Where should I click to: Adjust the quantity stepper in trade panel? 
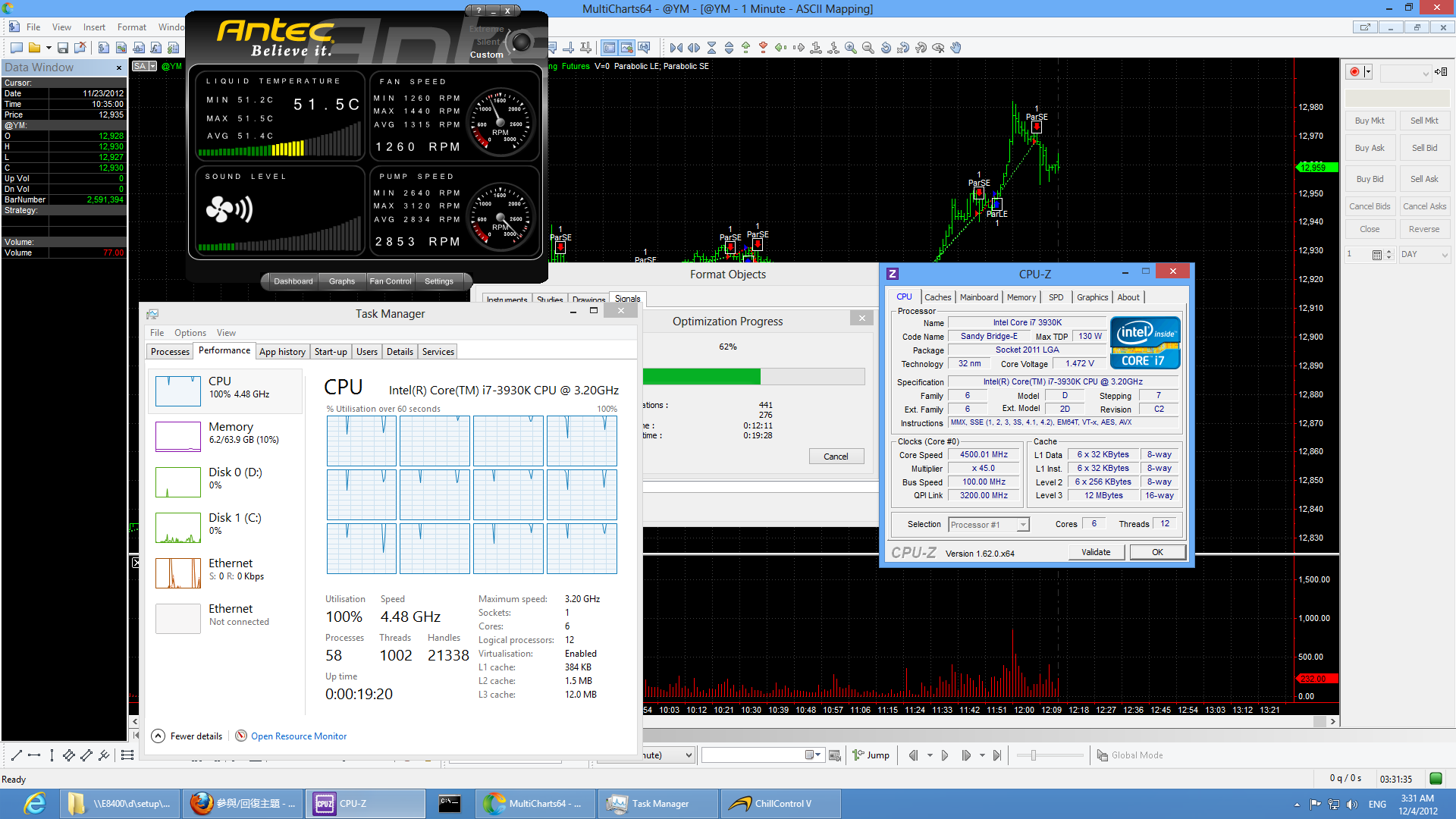[1389, 255]
